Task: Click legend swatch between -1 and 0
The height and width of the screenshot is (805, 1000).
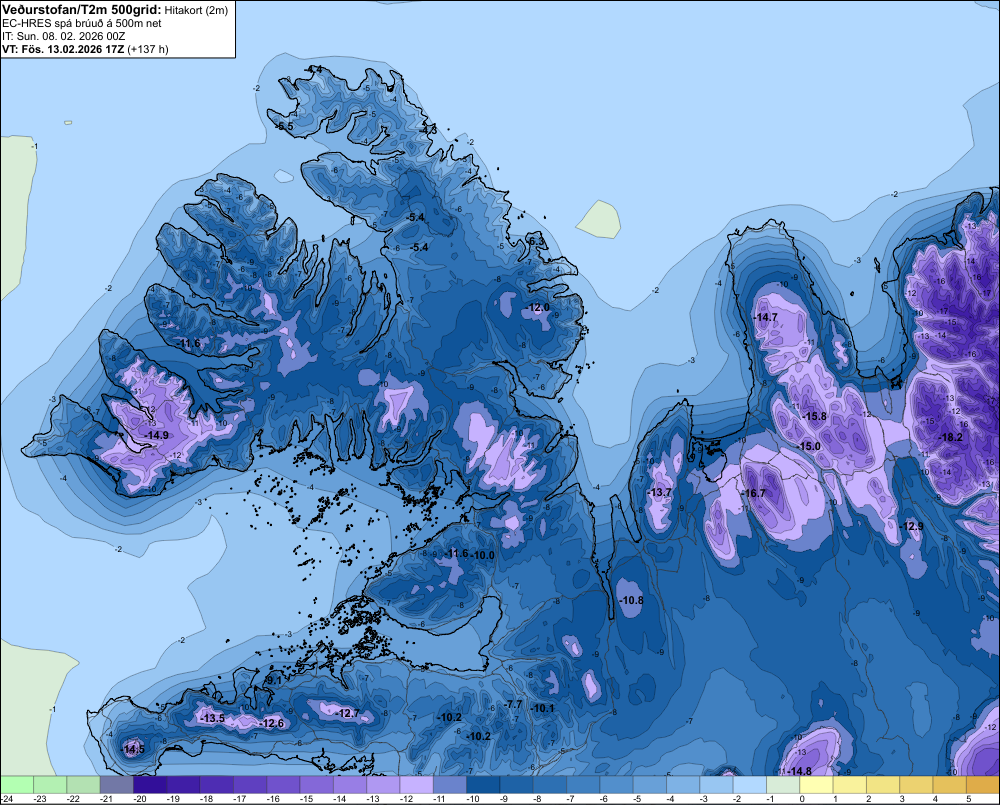Action: [x=783, y=785]
